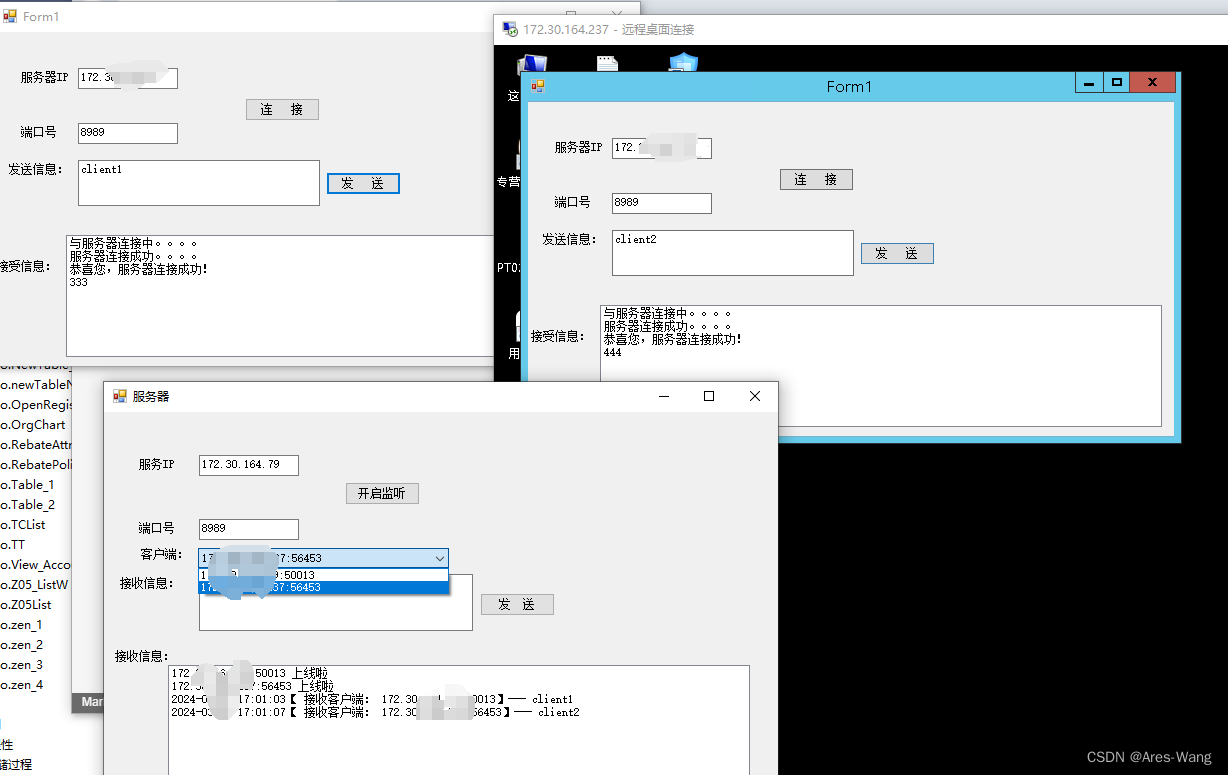Minimize the 服务器 window
The width and height of the screenshot is (1228, 775).
pyautogui.click(x=663, y=396)
